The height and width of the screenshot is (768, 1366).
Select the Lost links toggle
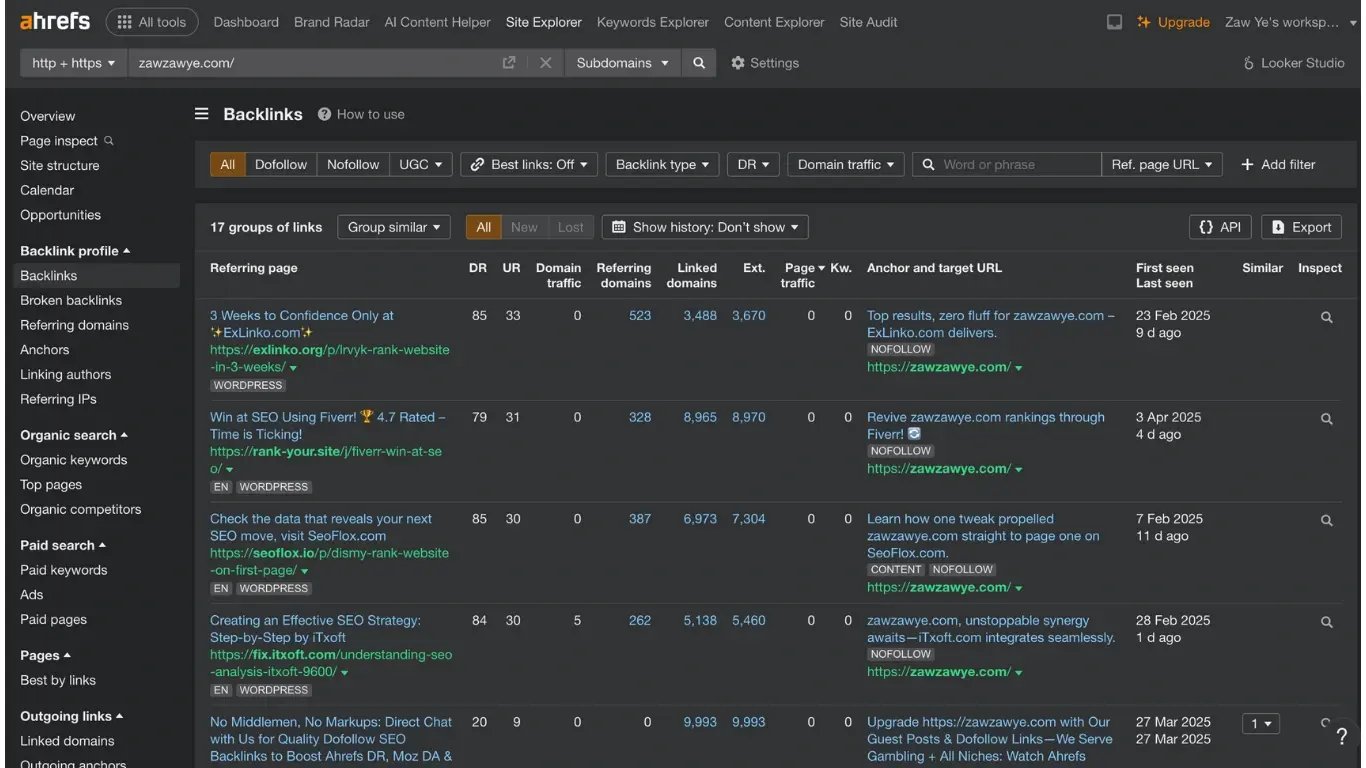(x=571, y=227)
